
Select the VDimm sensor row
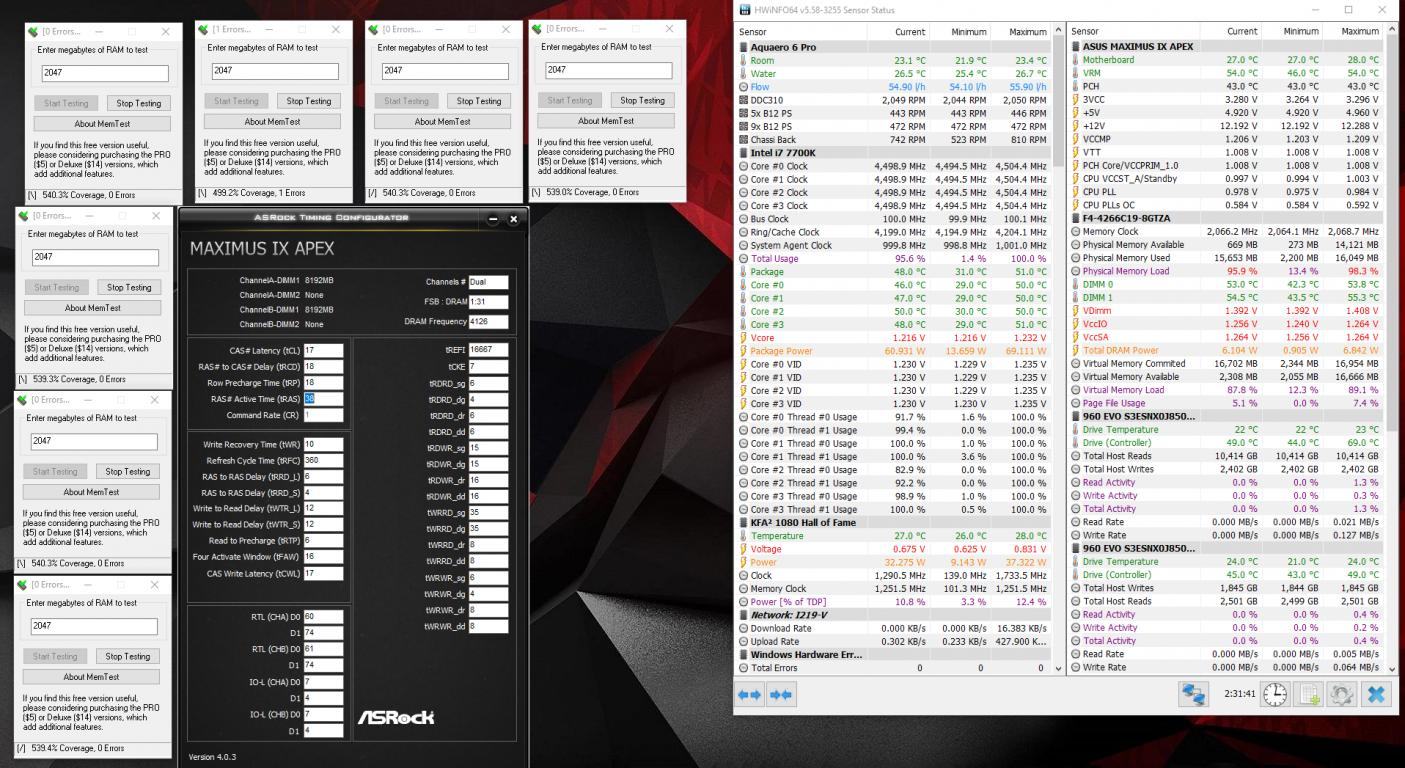(1226, 311)
